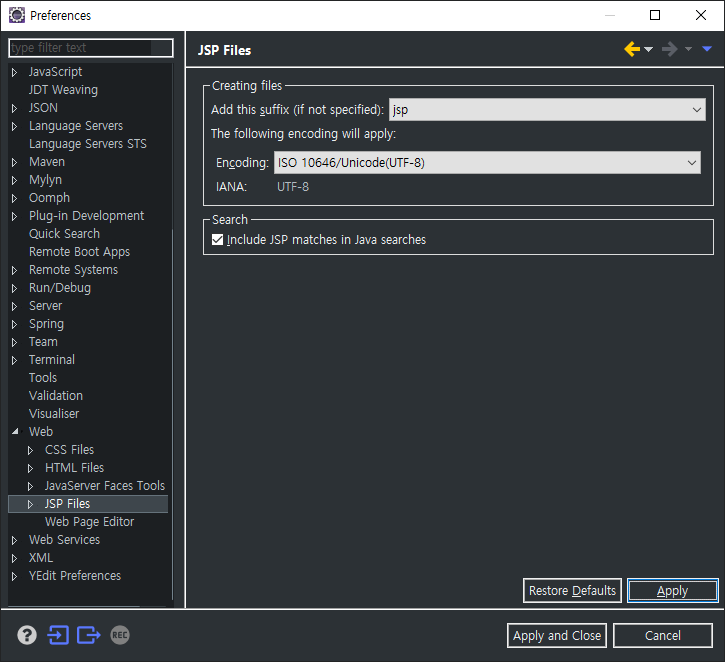Screen dimensions: 725x662
Task: Click the Cancel button
Action: [663, 636]
